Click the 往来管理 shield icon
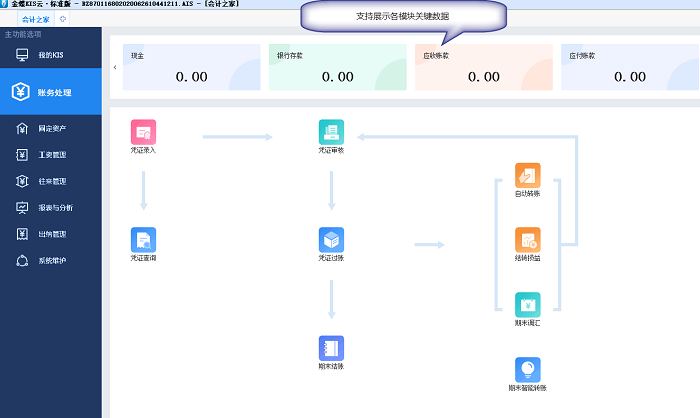The height and width of the screenshot is (418, 700). [22, 181]
